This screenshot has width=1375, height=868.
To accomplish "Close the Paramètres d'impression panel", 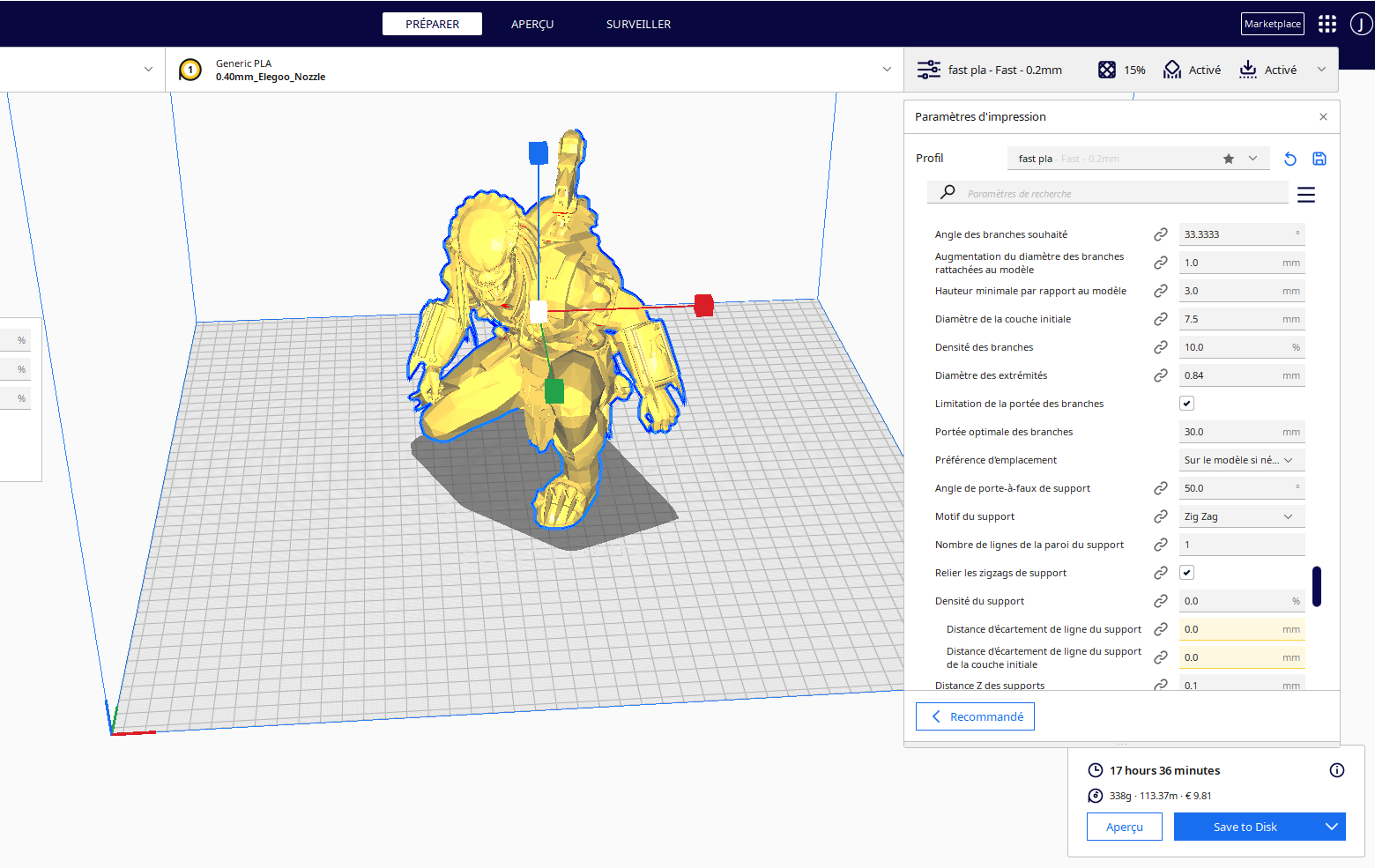I will pyautogui.click(x=1323, y=116).
